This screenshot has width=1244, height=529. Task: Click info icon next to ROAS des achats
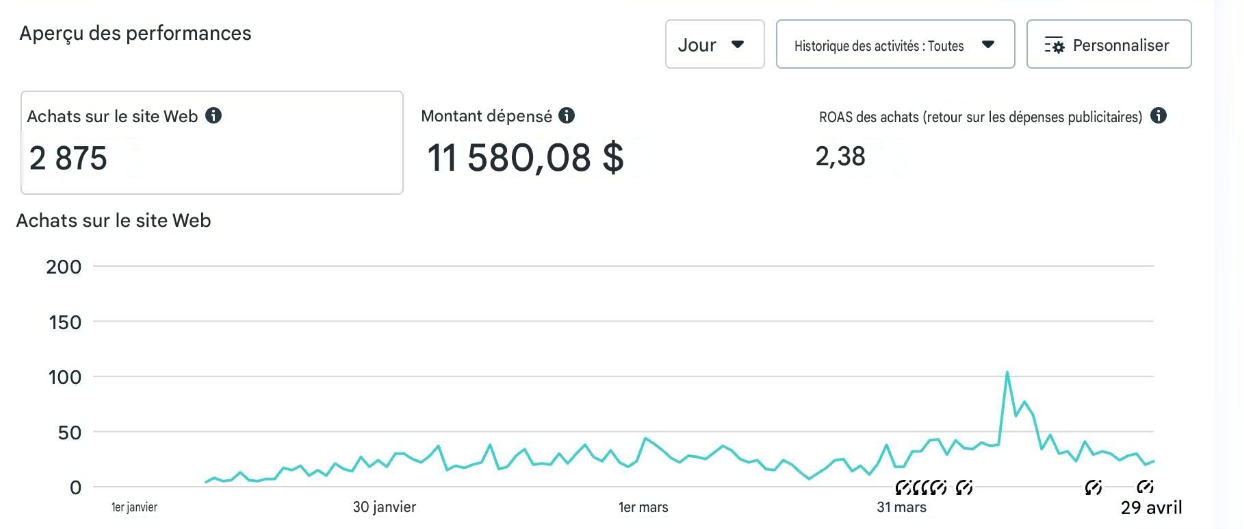point(1158,116)
